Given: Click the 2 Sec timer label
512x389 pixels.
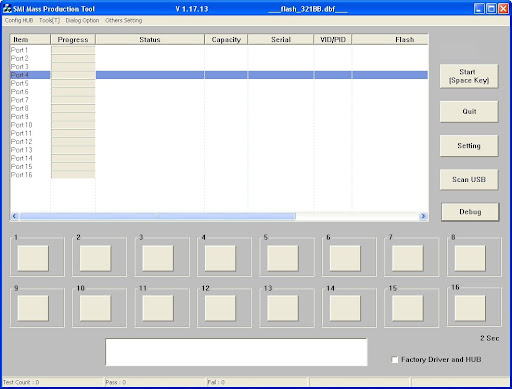Looking at the screenshot, I should click(x=490, y=338).
